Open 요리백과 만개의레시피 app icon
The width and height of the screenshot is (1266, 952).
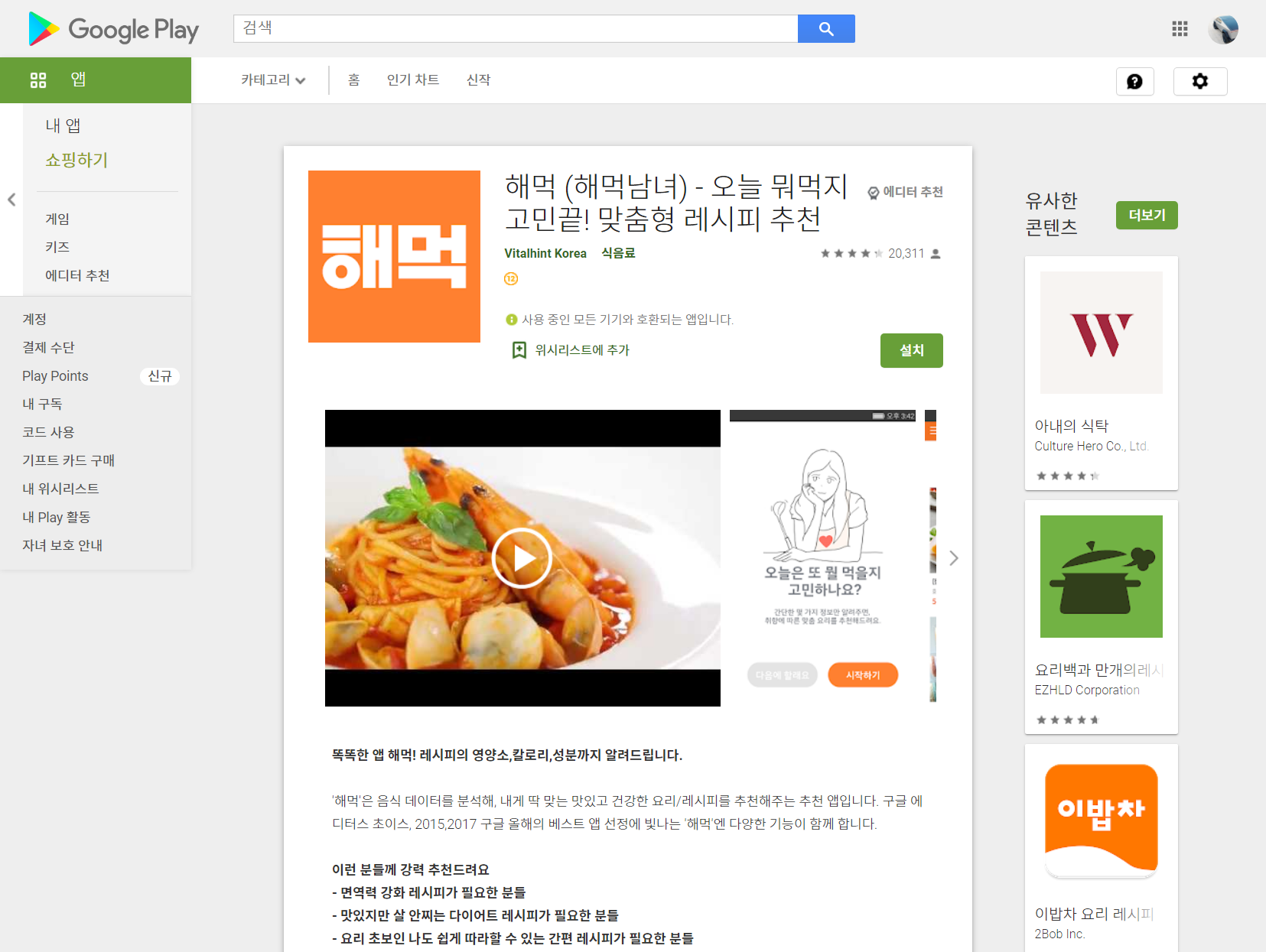click(x=1102, y=577)
